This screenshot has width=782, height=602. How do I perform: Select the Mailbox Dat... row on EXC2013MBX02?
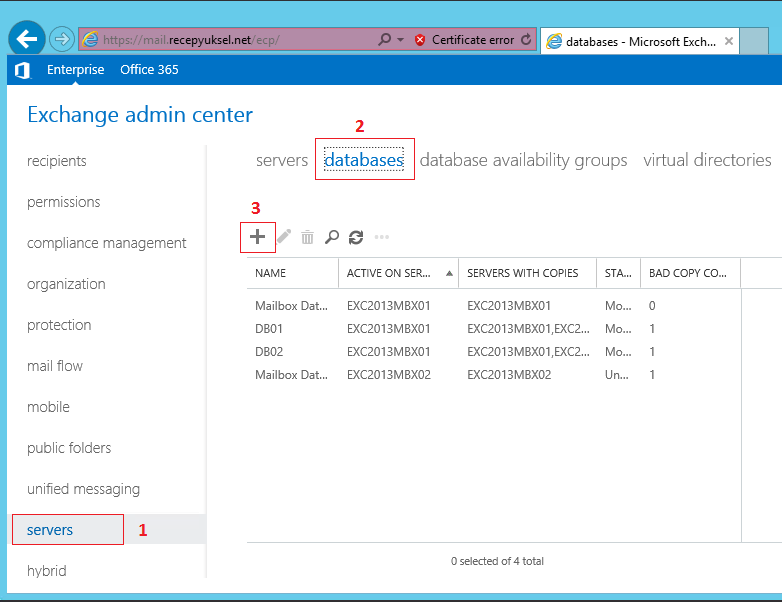point(494,375)
